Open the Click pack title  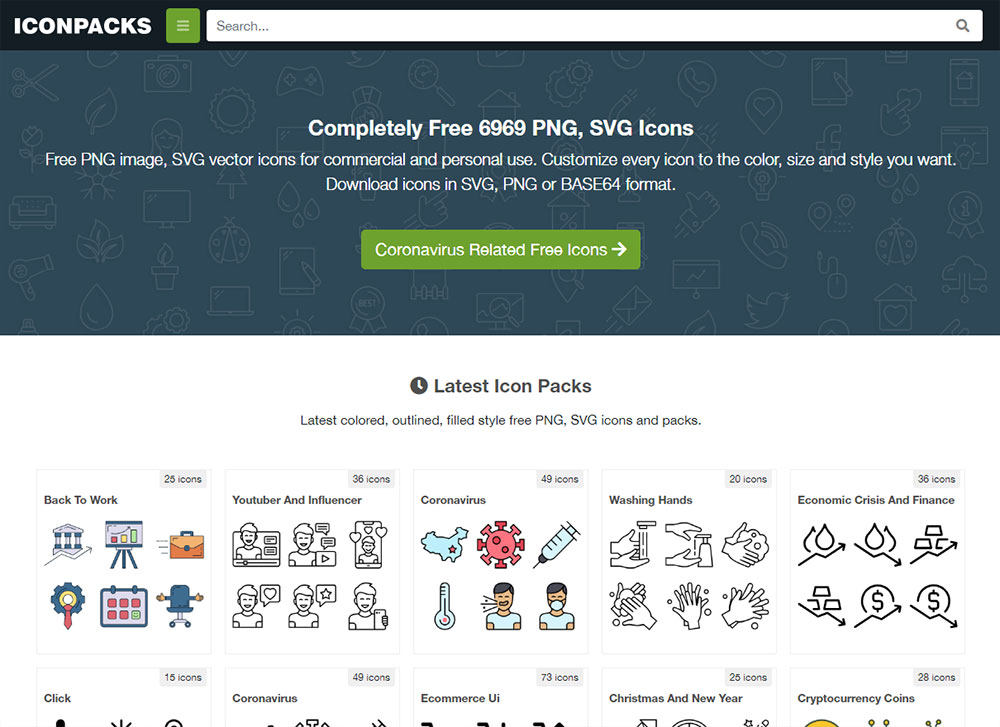pos(57,698)
